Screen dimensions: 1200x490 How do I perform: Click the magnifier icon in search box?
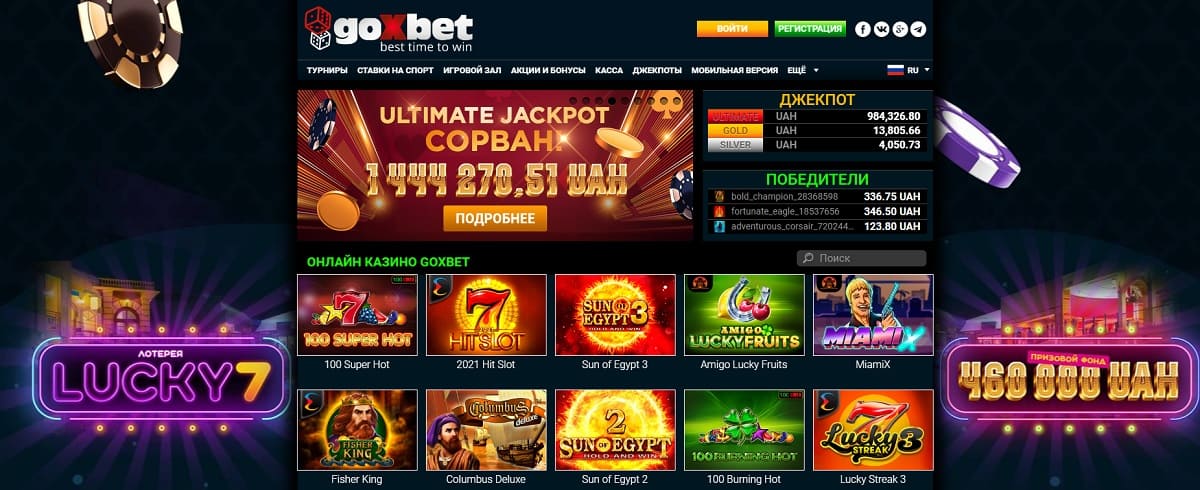807,258
